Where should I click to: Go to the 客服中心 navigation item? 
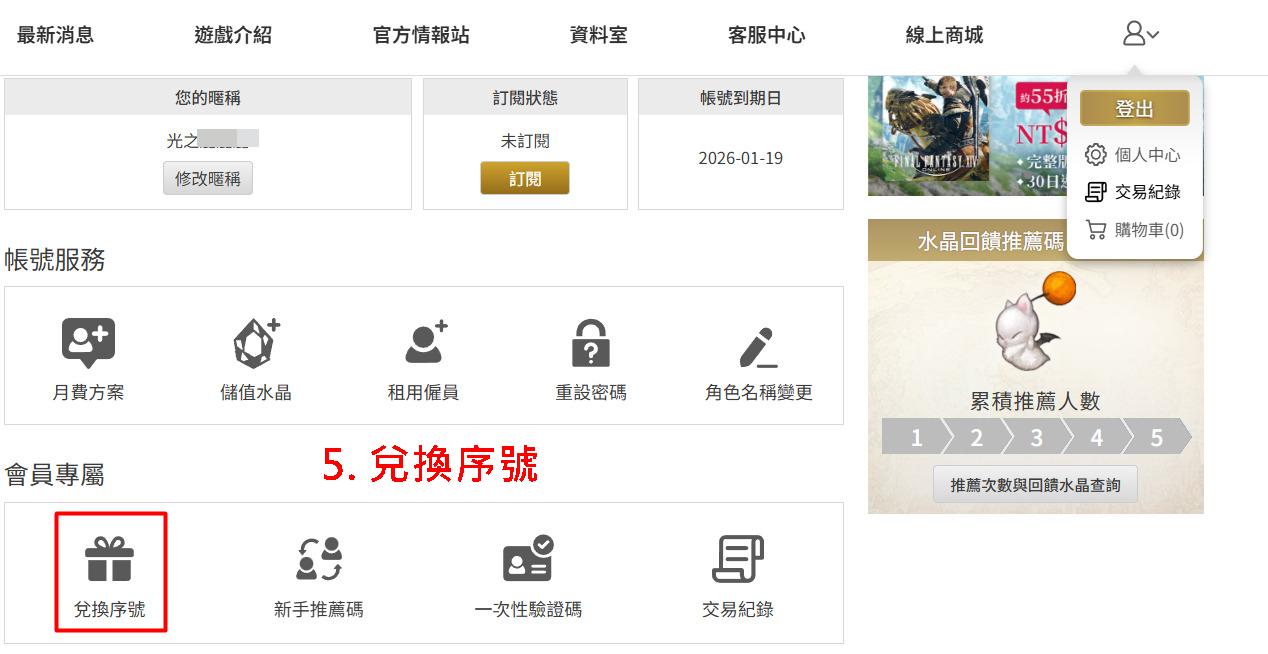click(x=766, y=35)
